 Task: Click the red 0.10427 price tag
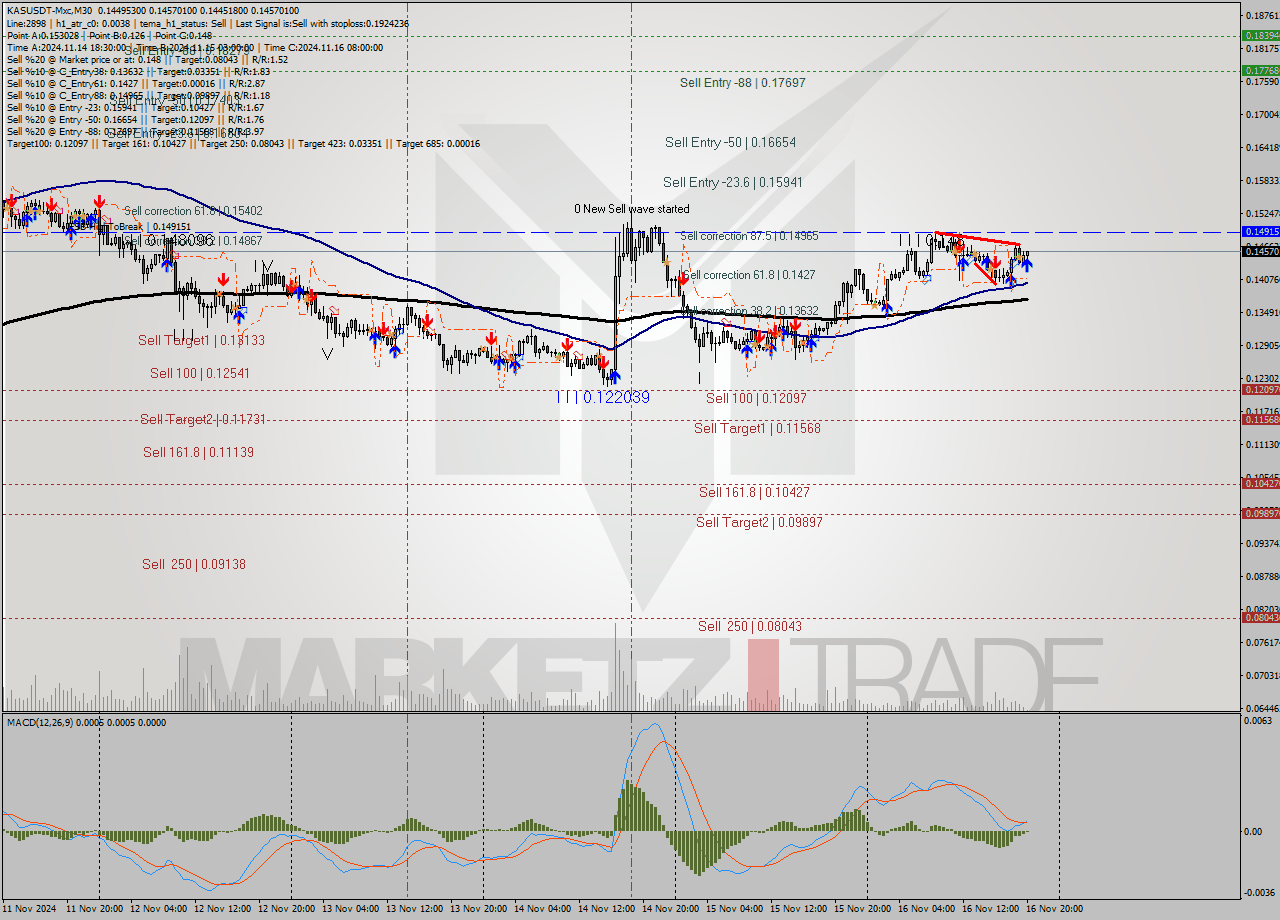coord(1260,483)
